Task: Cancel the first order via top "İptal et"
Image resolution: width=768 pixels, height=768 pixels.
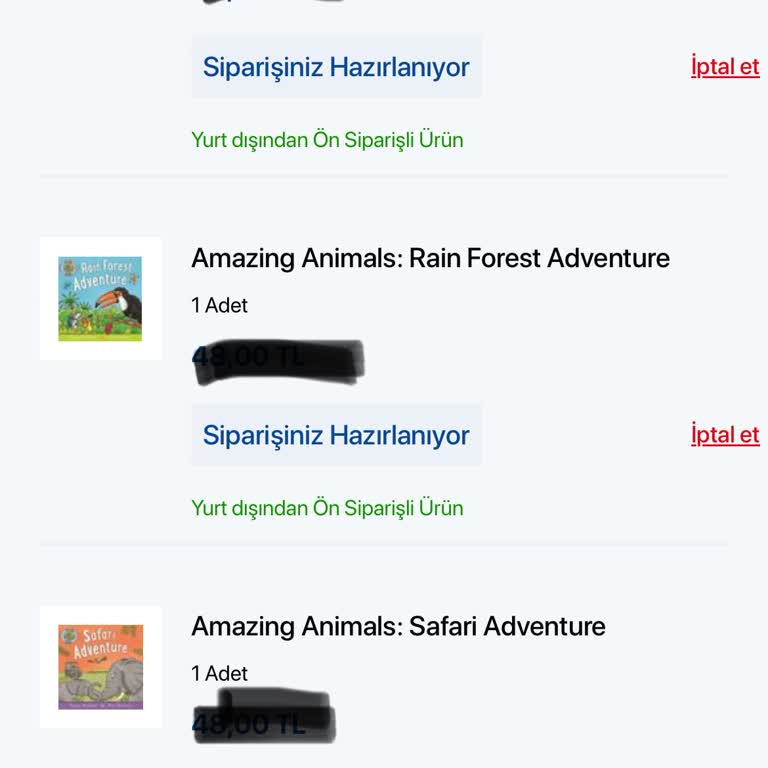Action: tap(724, 67)
